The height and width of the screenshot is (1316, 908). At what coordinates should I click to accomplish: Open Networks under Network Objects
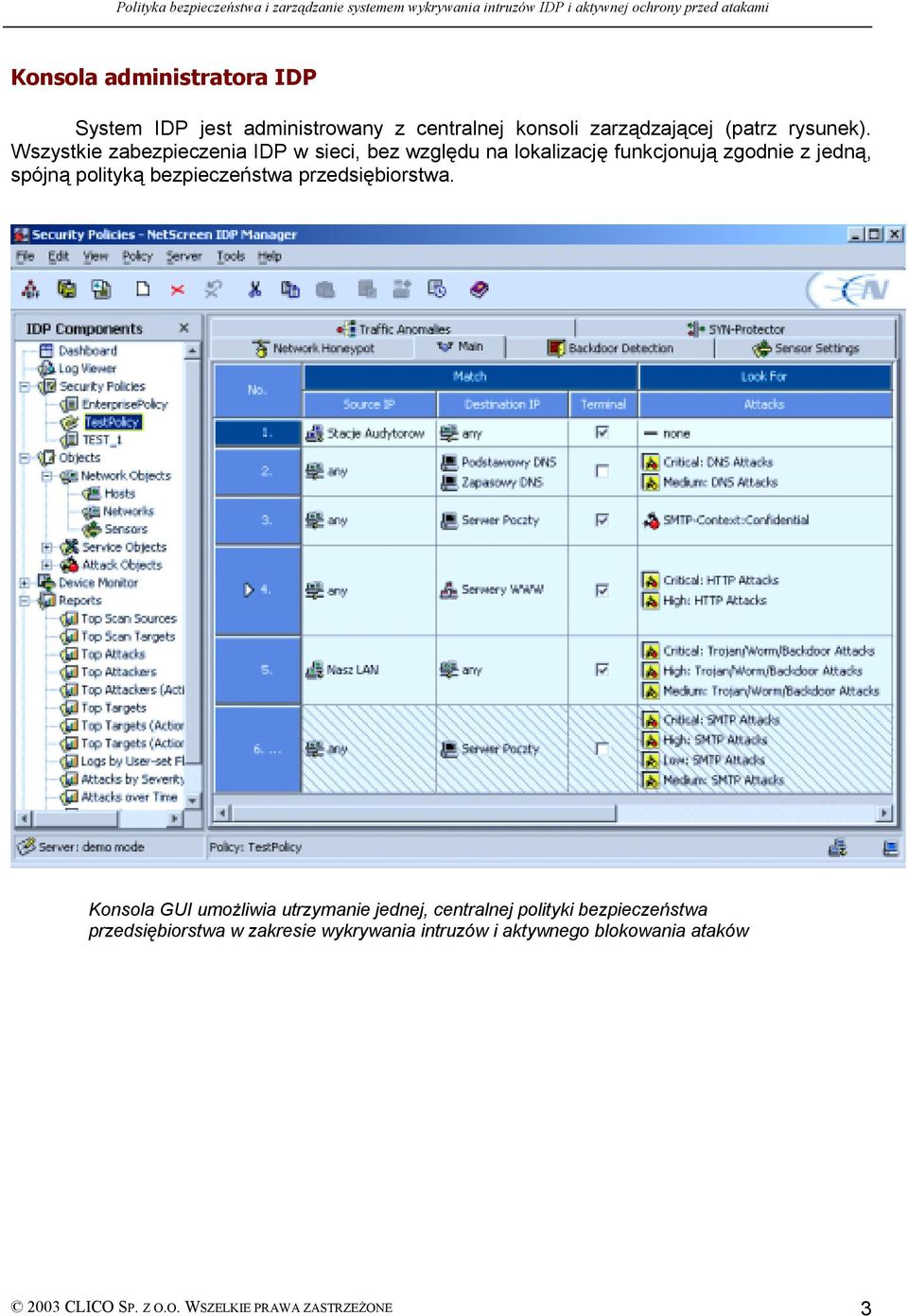128,512
